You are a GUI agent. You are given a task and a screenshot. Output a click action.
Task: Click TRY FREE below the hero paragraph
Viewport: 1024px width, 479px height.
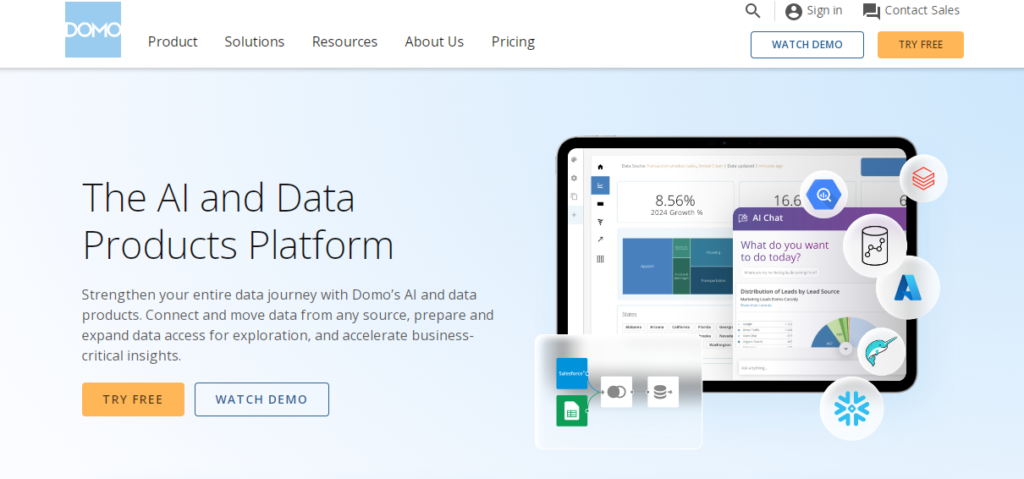pos(133,399)
